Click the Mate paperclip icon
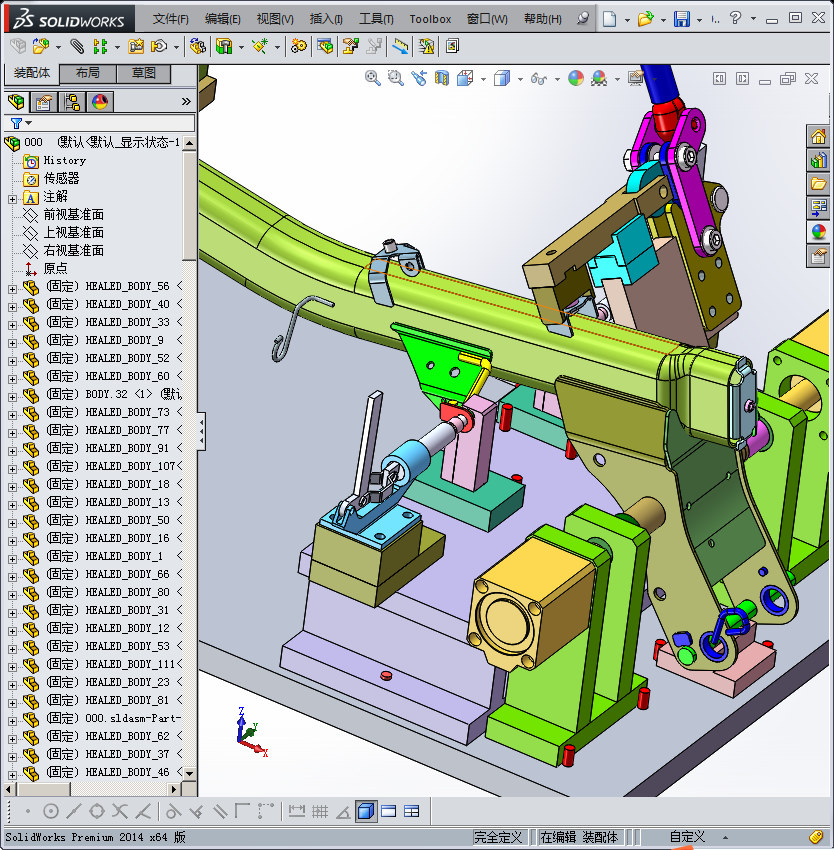 [77, 47]
